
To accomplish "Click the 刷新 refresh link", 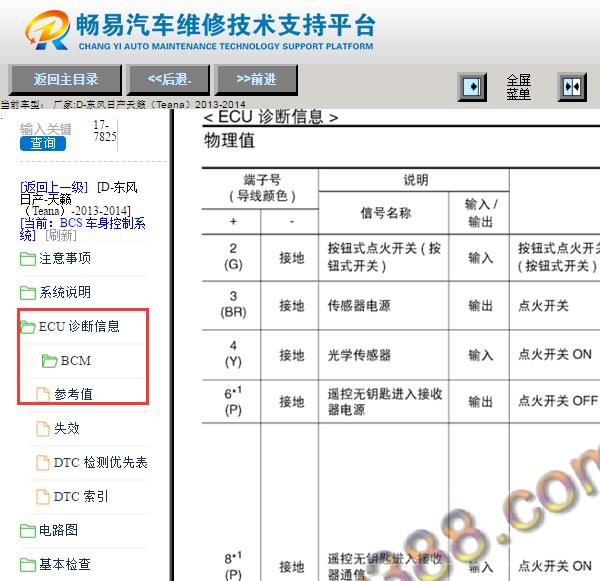I will pyautogui.click(x=60, y=235).
